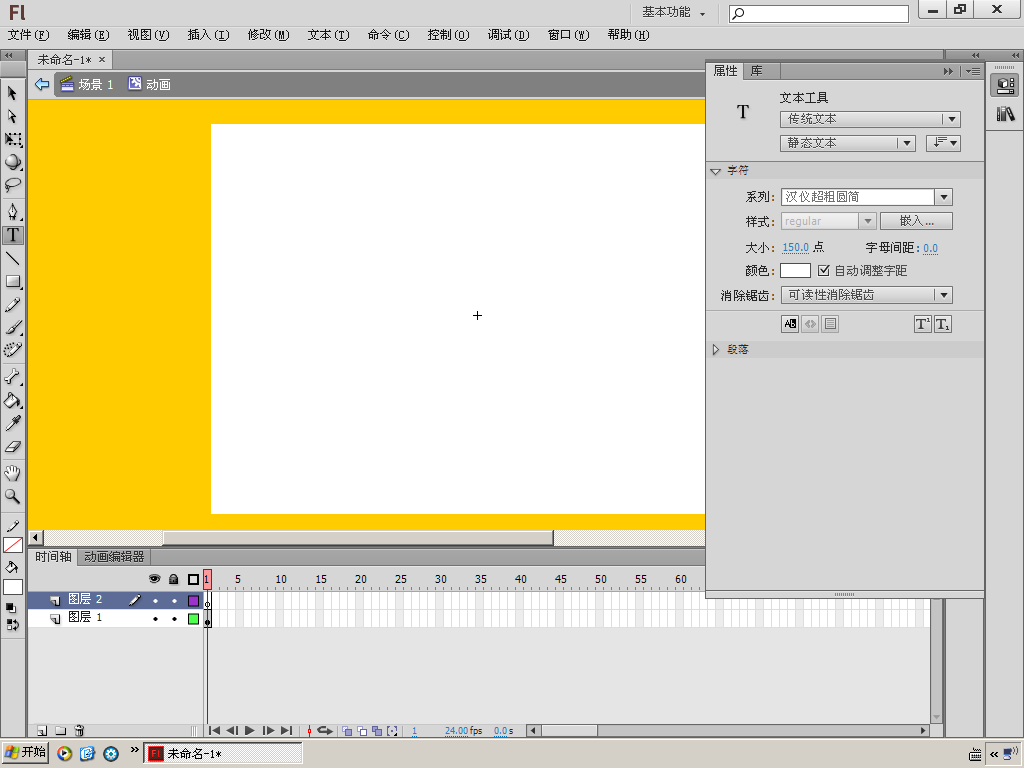This screenshot has width=1024, height=768.
Task: Toggle subscript text formatting
Action: click(x=942, y=324)
